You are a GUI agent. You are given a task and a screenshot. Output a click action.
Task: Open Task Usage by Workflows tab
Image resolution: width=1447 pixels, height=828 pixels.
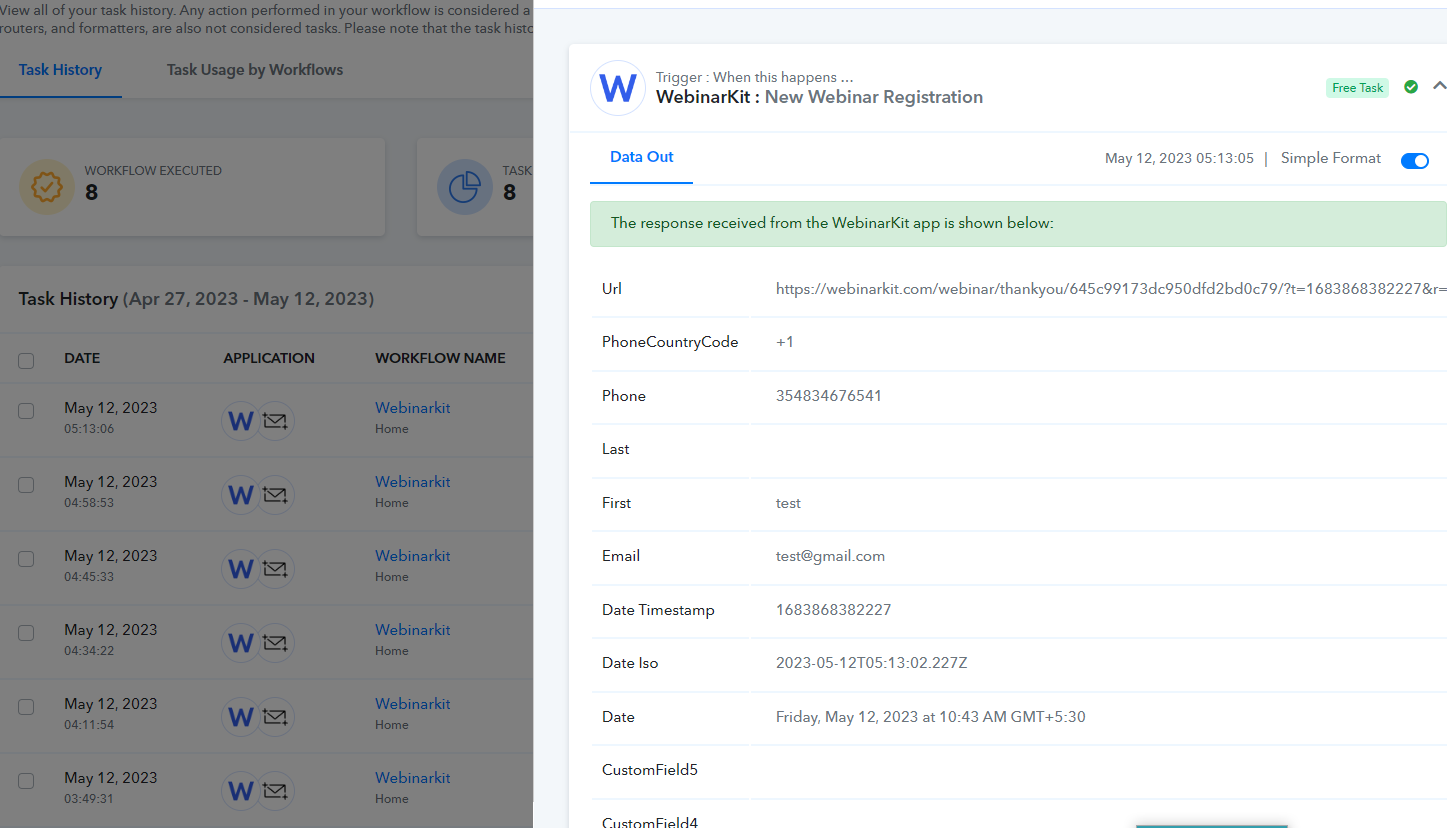255,70
